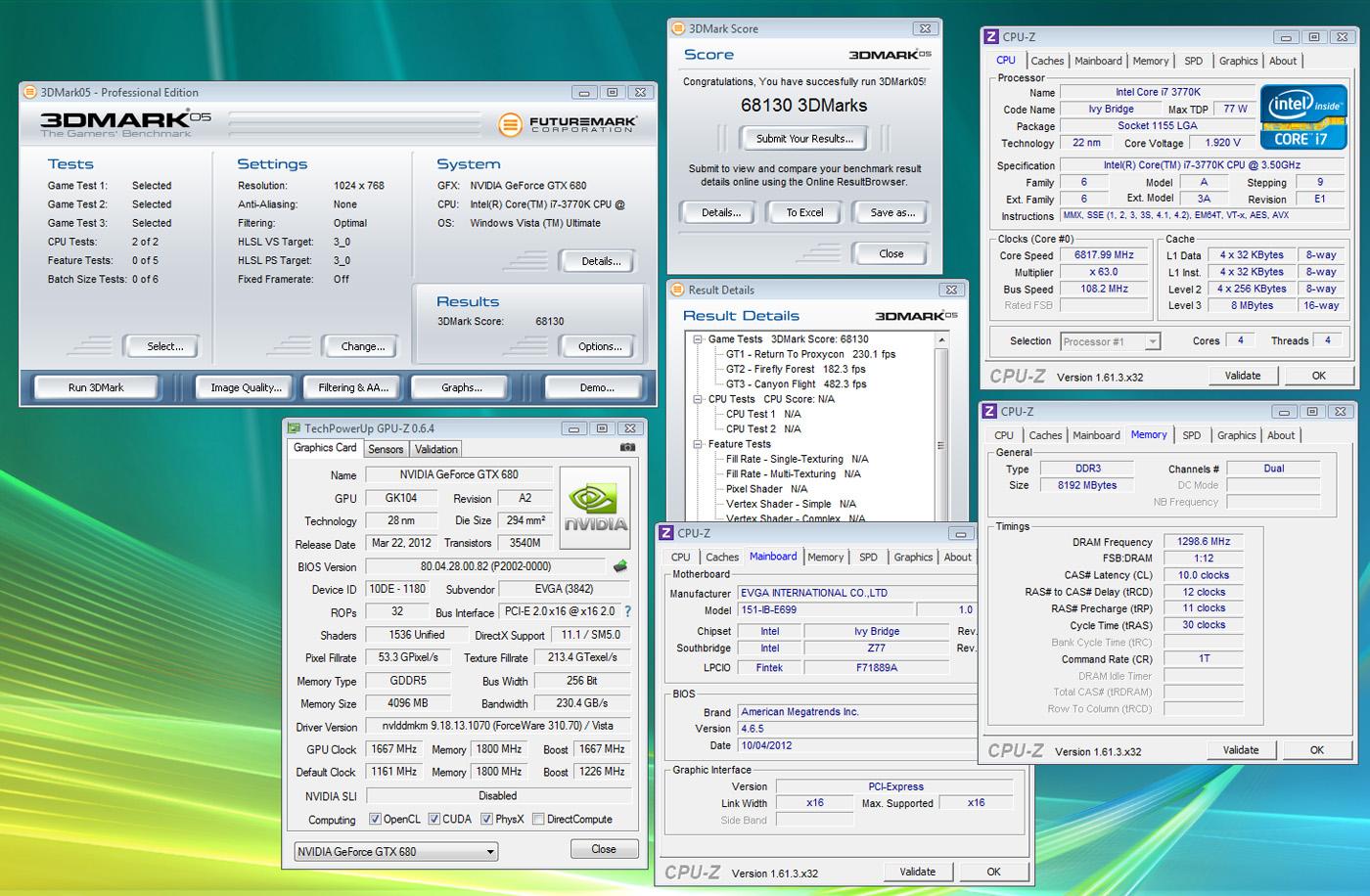Click the Core Speed 6817.99 MHz field
1370x896 pixels.
coord(1103,255)
